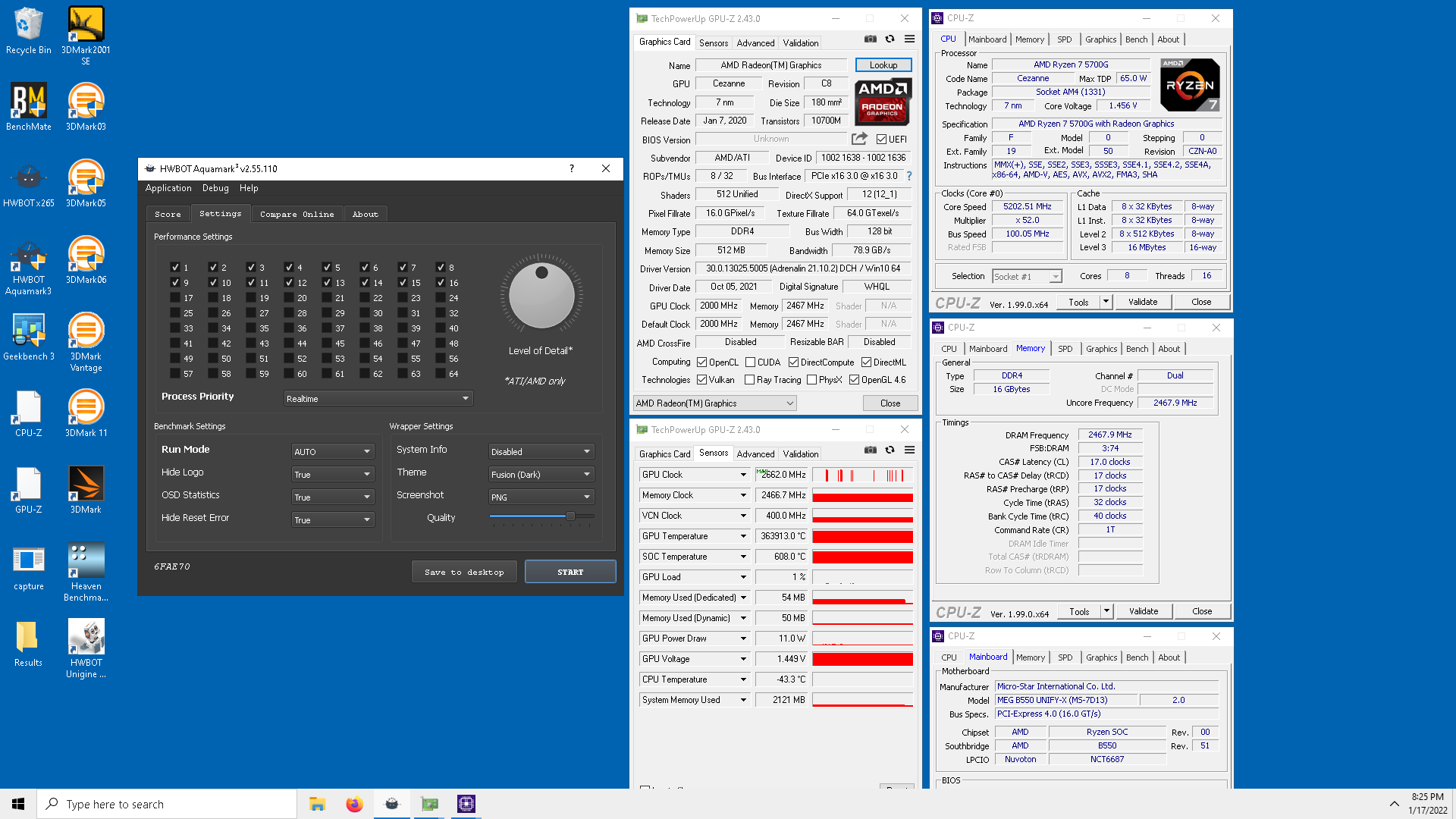
Task: Toggle the UEFI checkbox in GPU-Z
Action: click(x=881, y=140)
